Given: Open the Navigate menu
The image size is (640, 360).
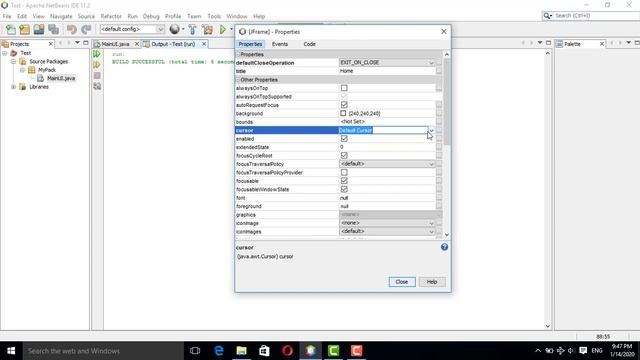Looking at the screenshot, I should click(61, 16).
